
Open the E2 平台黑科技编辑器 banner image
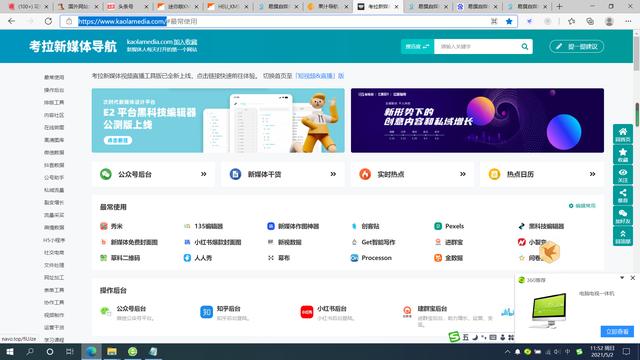(x=218, y=120)
